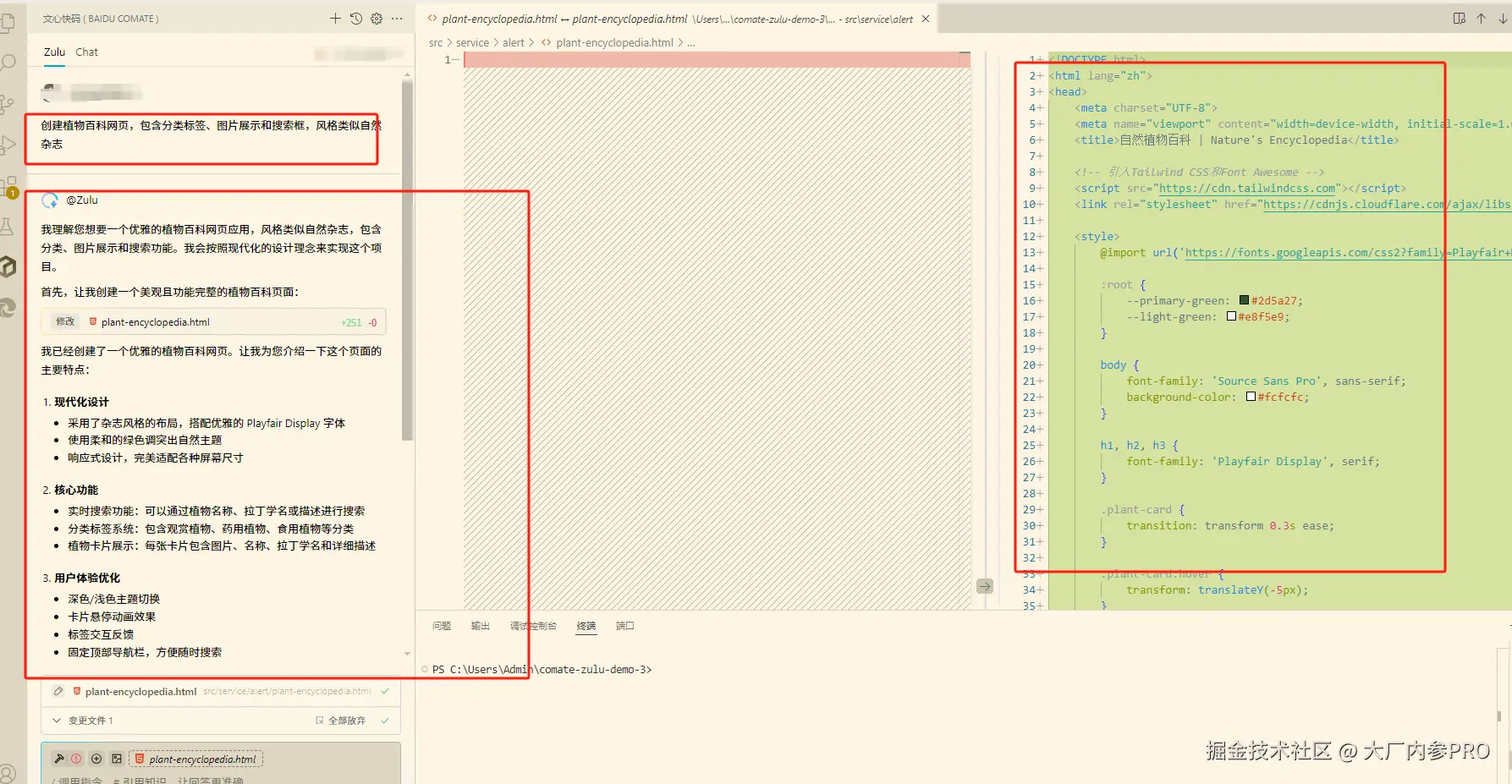Click the alert breadcrumb segment
This screenshot has width=1512, height=784.
pyautogui.click(x=513, y=42)
